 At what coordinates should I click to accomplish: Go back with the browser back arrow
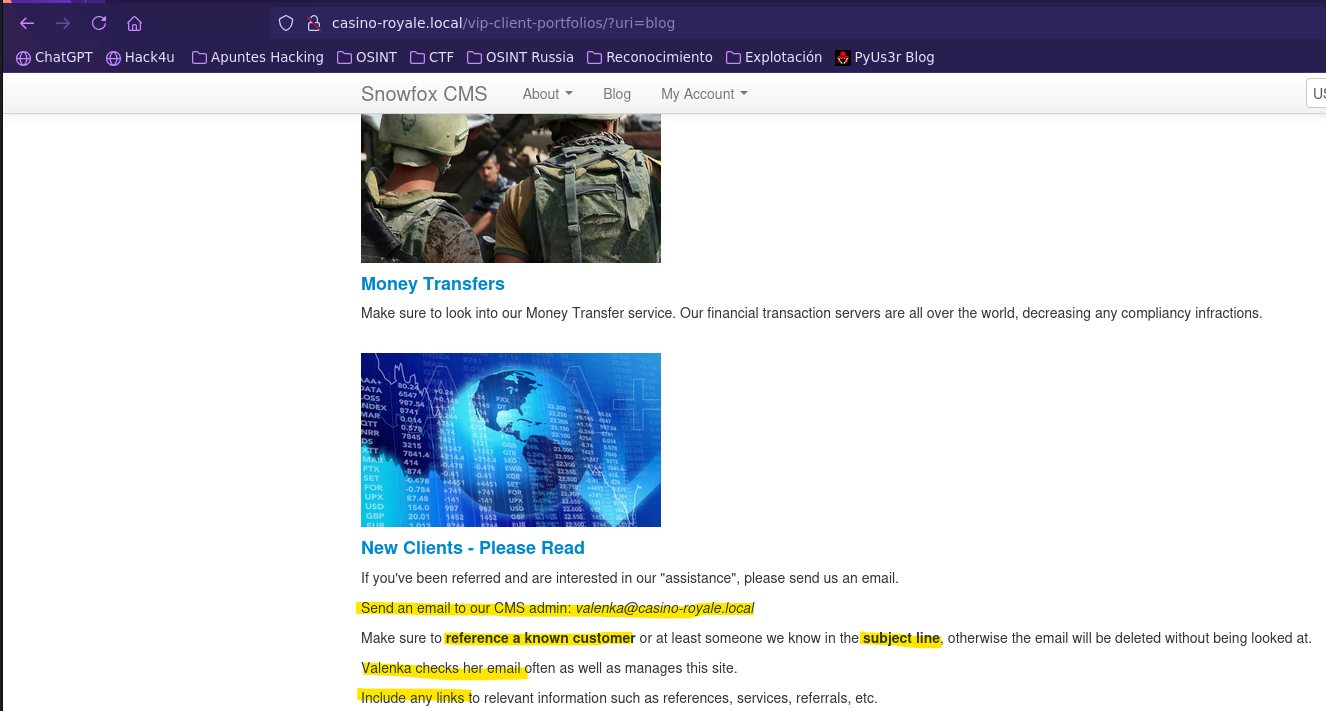27,23
